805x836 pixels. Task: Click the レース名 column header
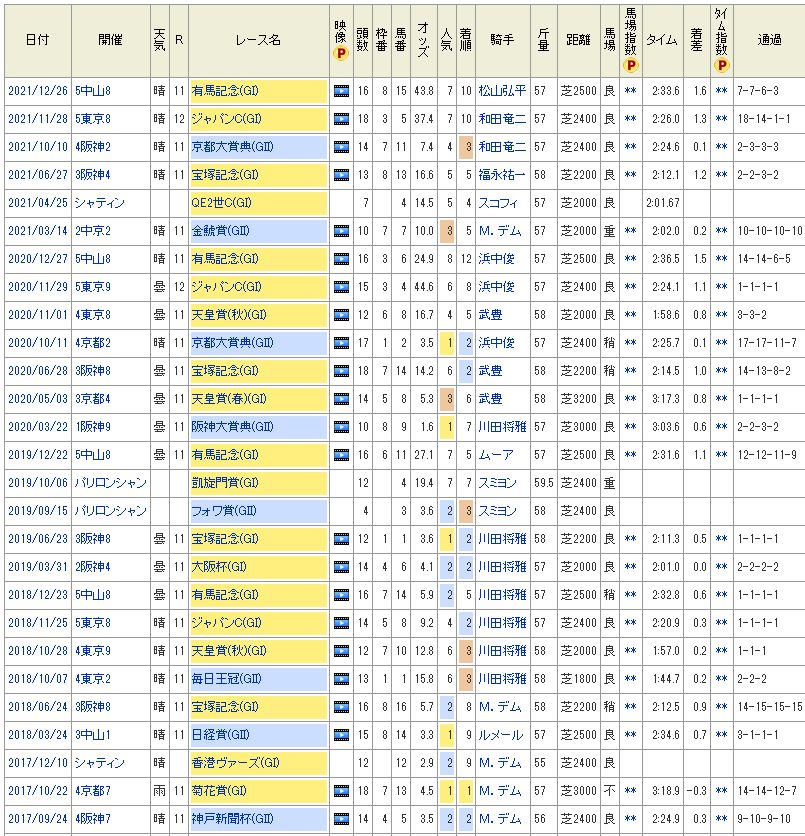(258, 39)
